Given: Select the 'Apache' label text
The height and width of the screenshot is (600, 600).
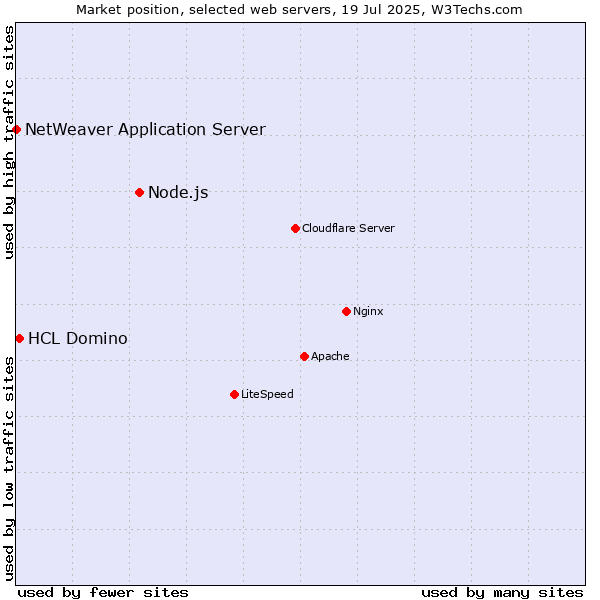Looking at the screenshot, I should click(330, 356).
